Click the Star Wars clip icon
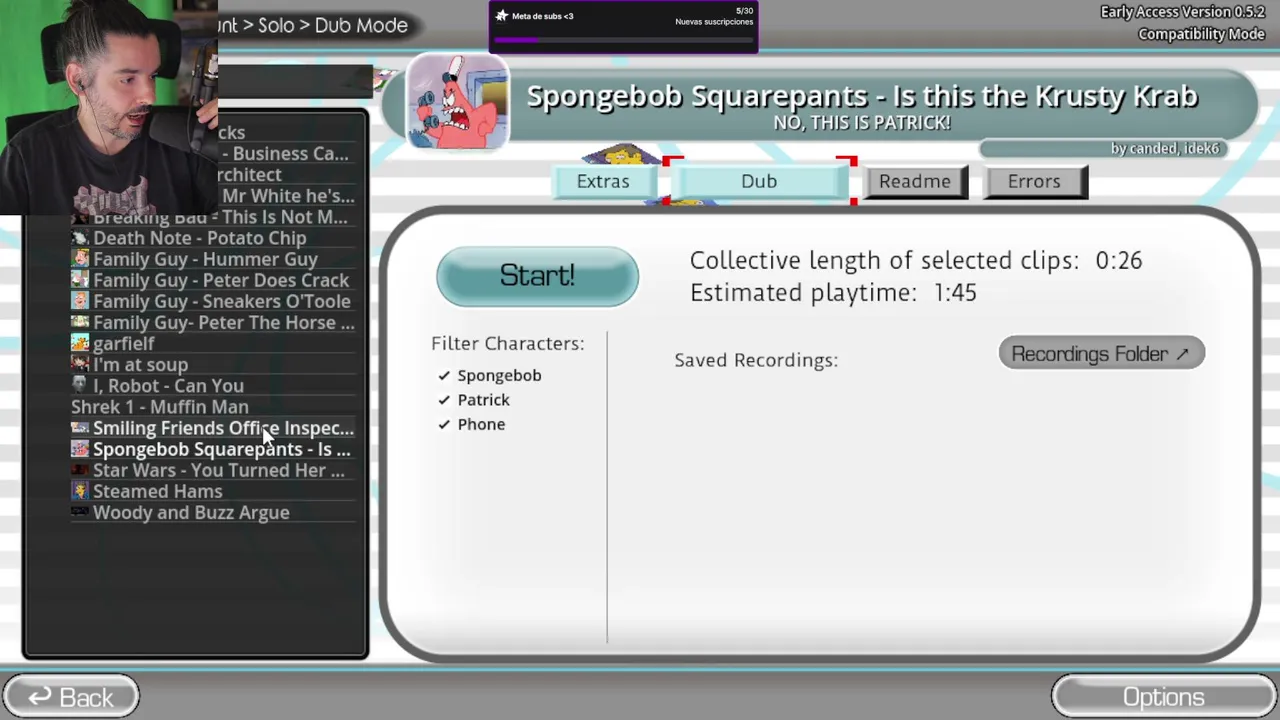This screenshot has width=1280, height=720. [x=80, y=470]
